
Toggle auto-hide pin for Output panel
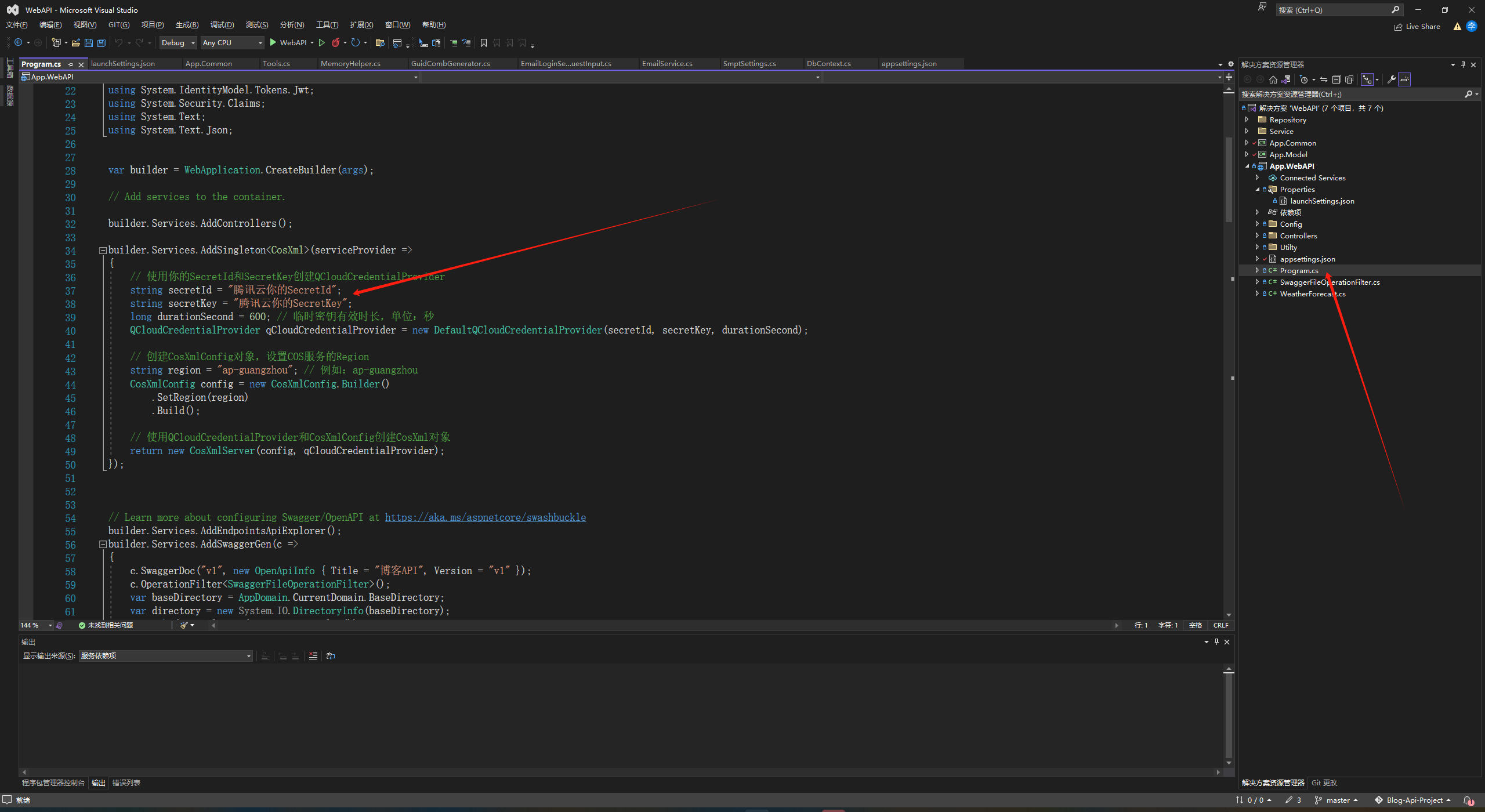(x=1216, y=641)
